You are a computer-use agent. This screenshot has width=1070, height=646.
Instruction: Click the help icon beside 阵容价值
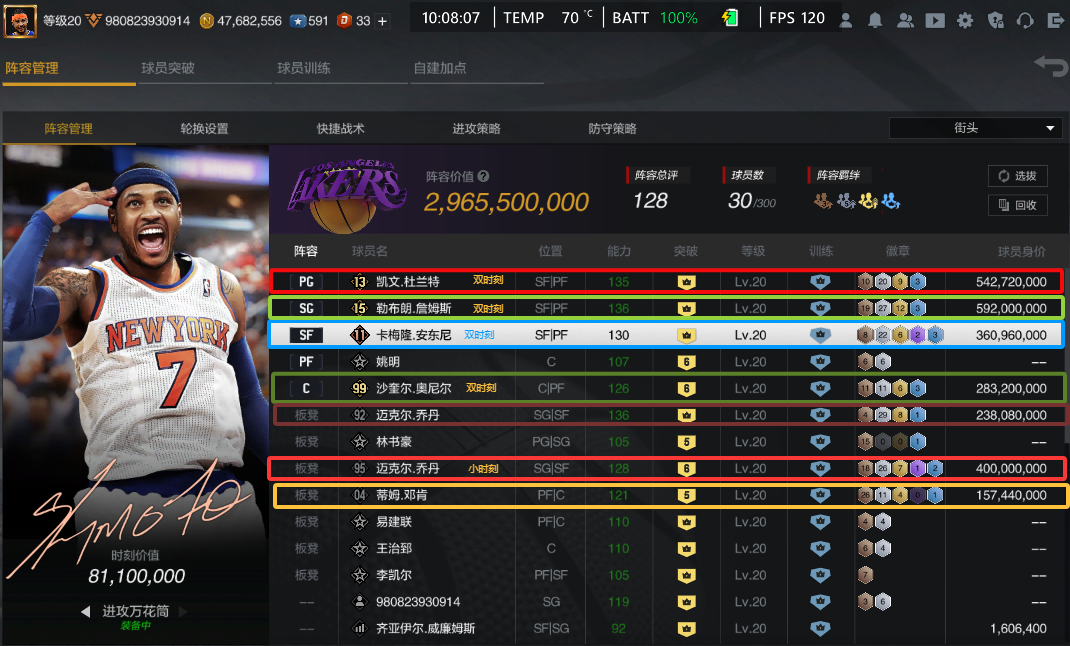tap(483, 176)
